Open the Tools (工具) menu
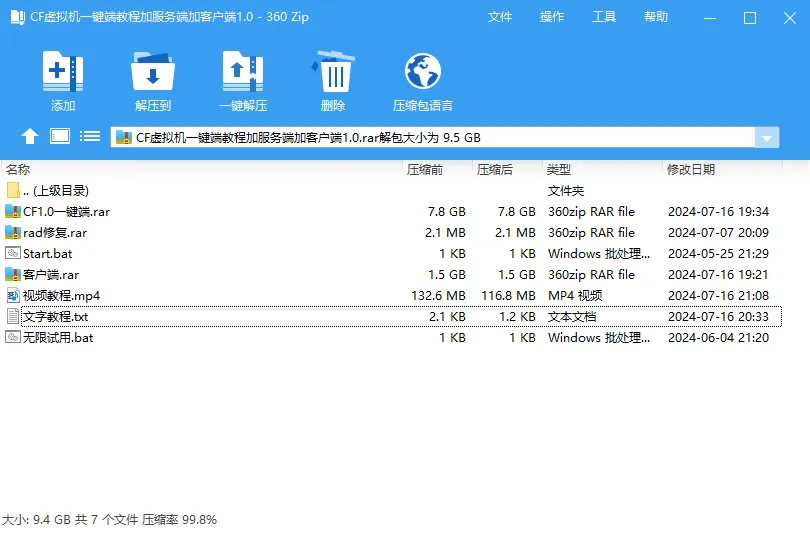The image size is (810, 534). click(604, 17)
